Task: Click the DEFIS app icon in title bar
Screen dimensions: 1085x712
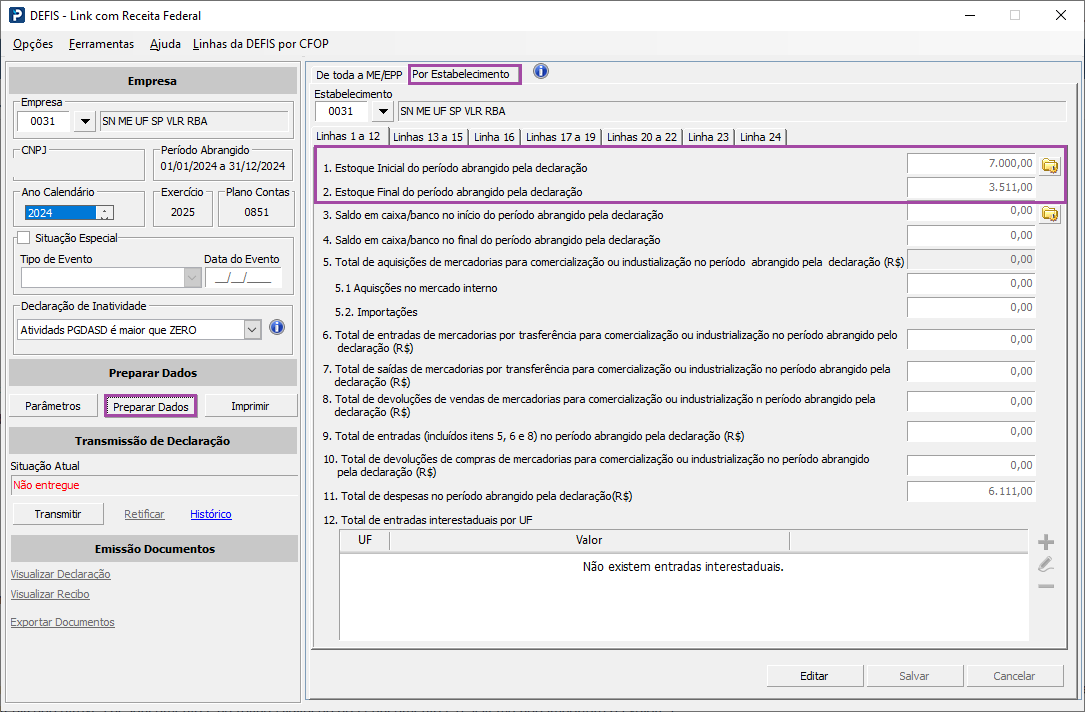Action: point(17,15)
